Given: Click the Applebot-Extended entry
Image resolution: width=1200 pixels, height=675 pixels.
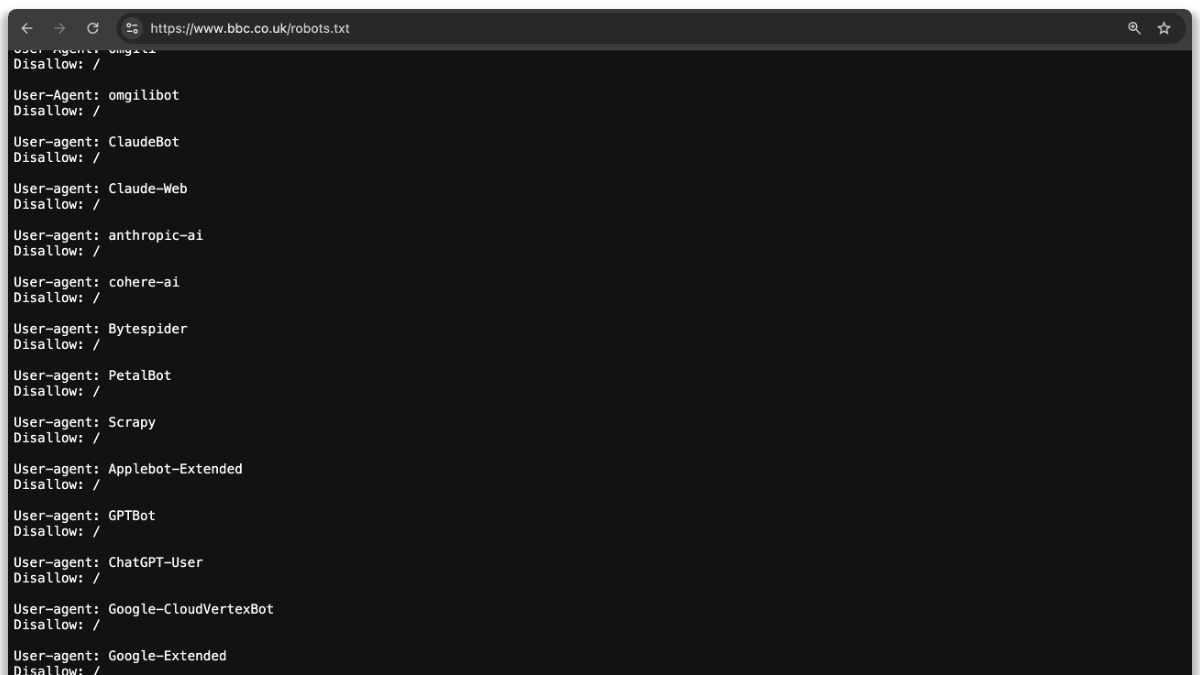Looking at the screenshot, I should pos(128,469).
